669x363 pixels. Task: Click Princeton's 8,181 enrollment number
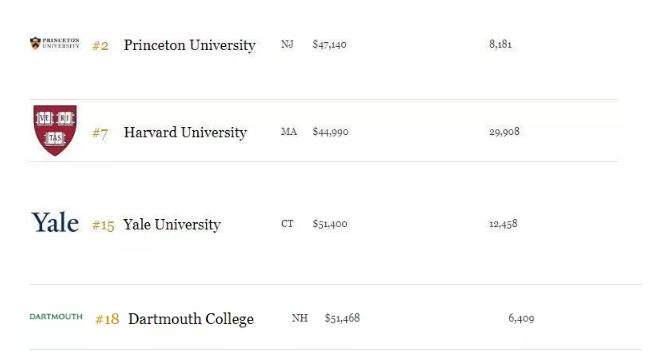click(x=500, y=44)
